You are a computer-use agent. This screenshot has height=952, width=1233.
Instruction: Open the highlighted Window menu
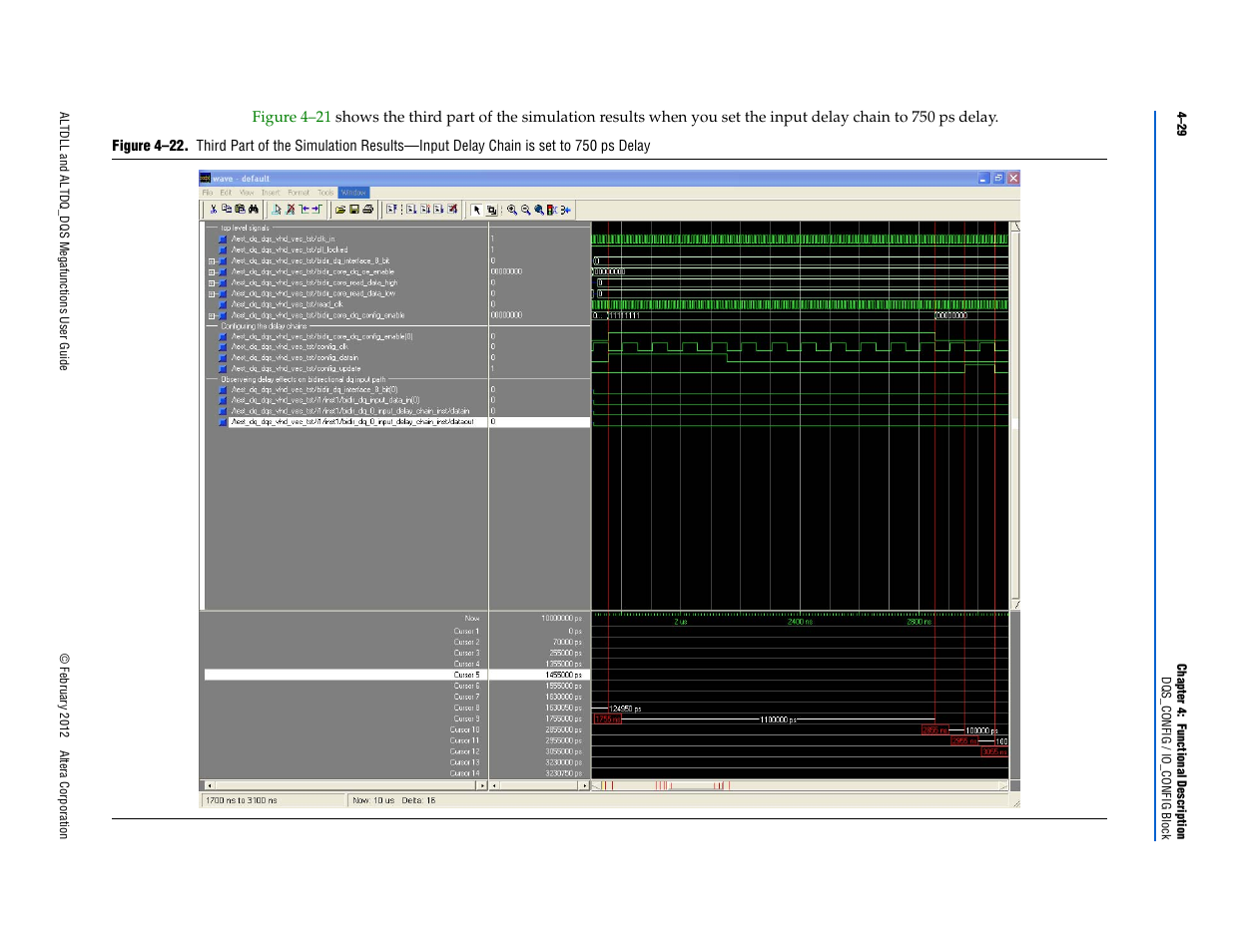click(353, 193)
